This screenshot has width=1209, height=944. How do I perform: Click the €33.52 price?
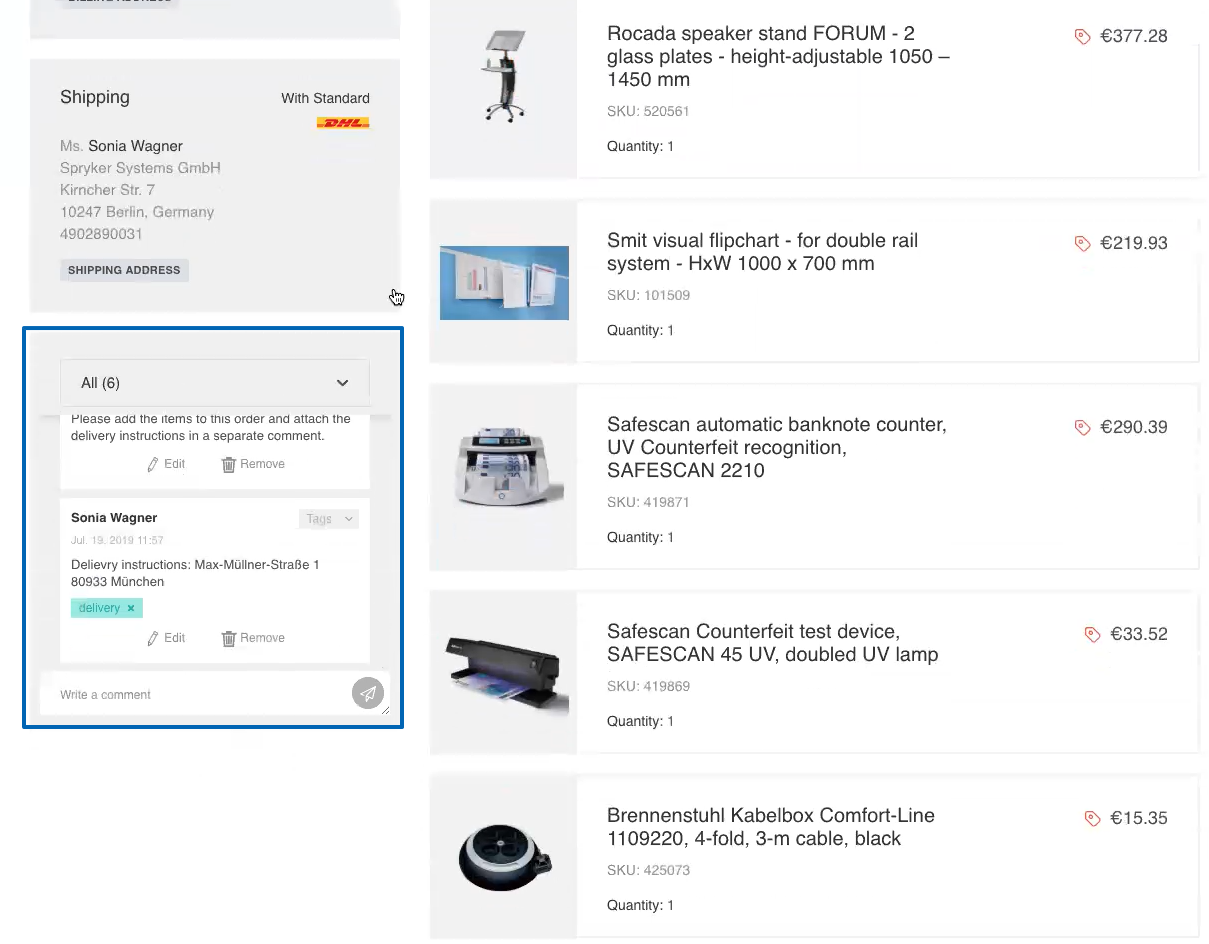coord(1139,634)
